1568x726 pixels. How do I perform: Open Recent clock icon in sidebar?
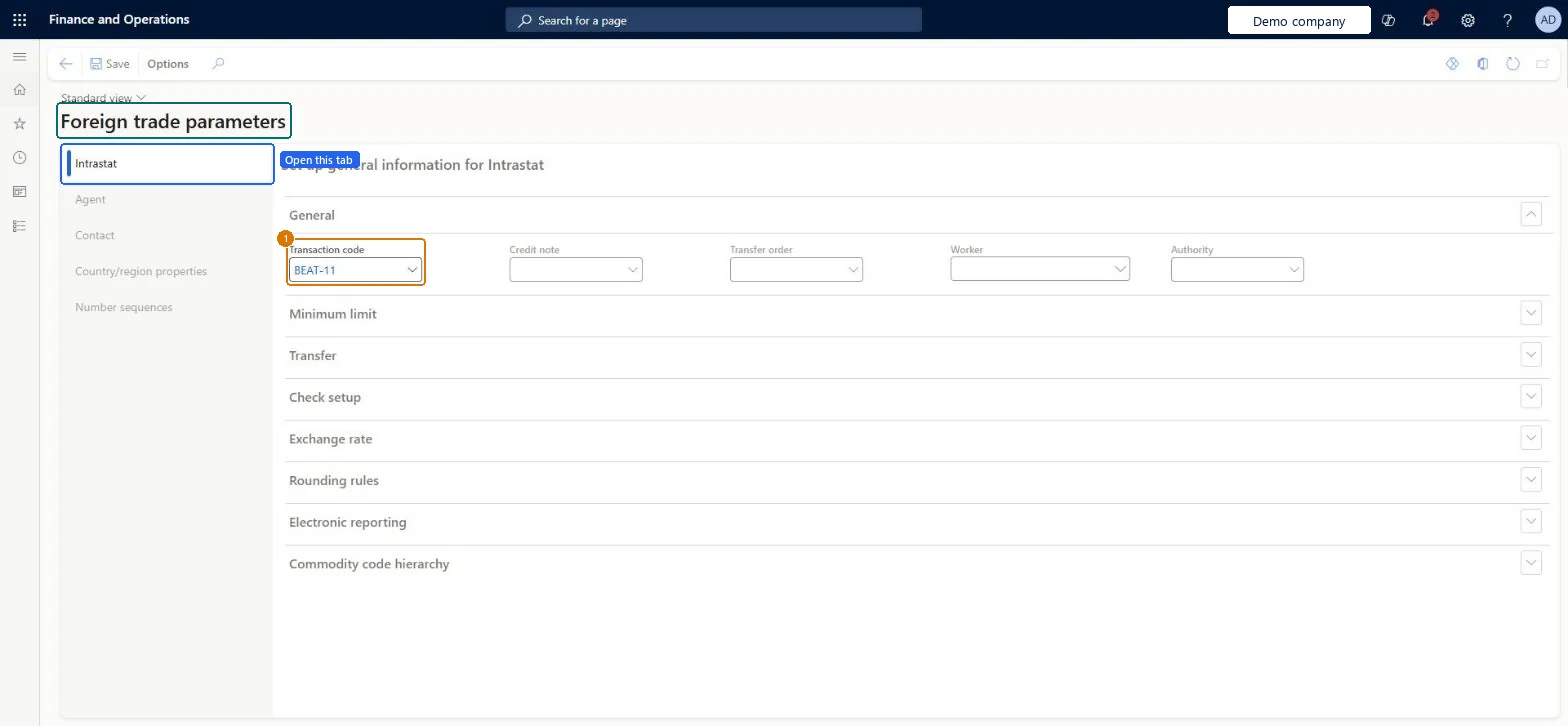[x=19, y=158]
